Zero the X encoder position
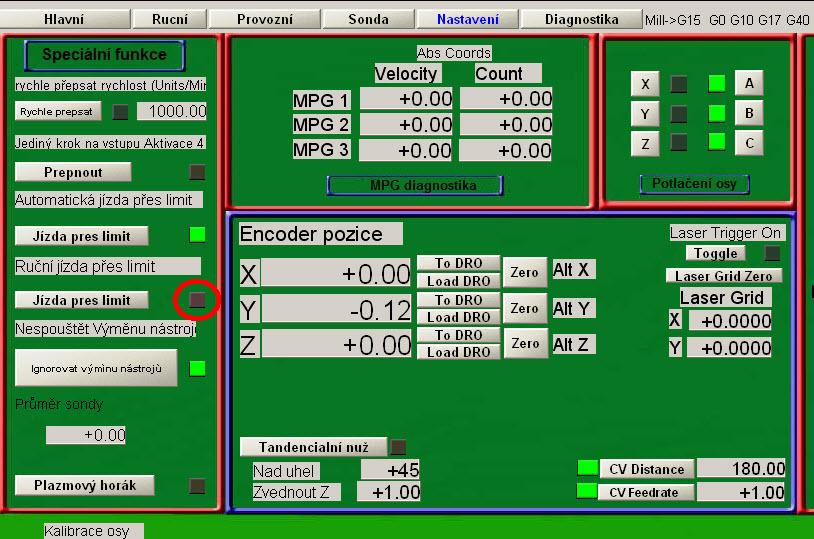Viewport: 814px width, 539px height. [524, 272]
